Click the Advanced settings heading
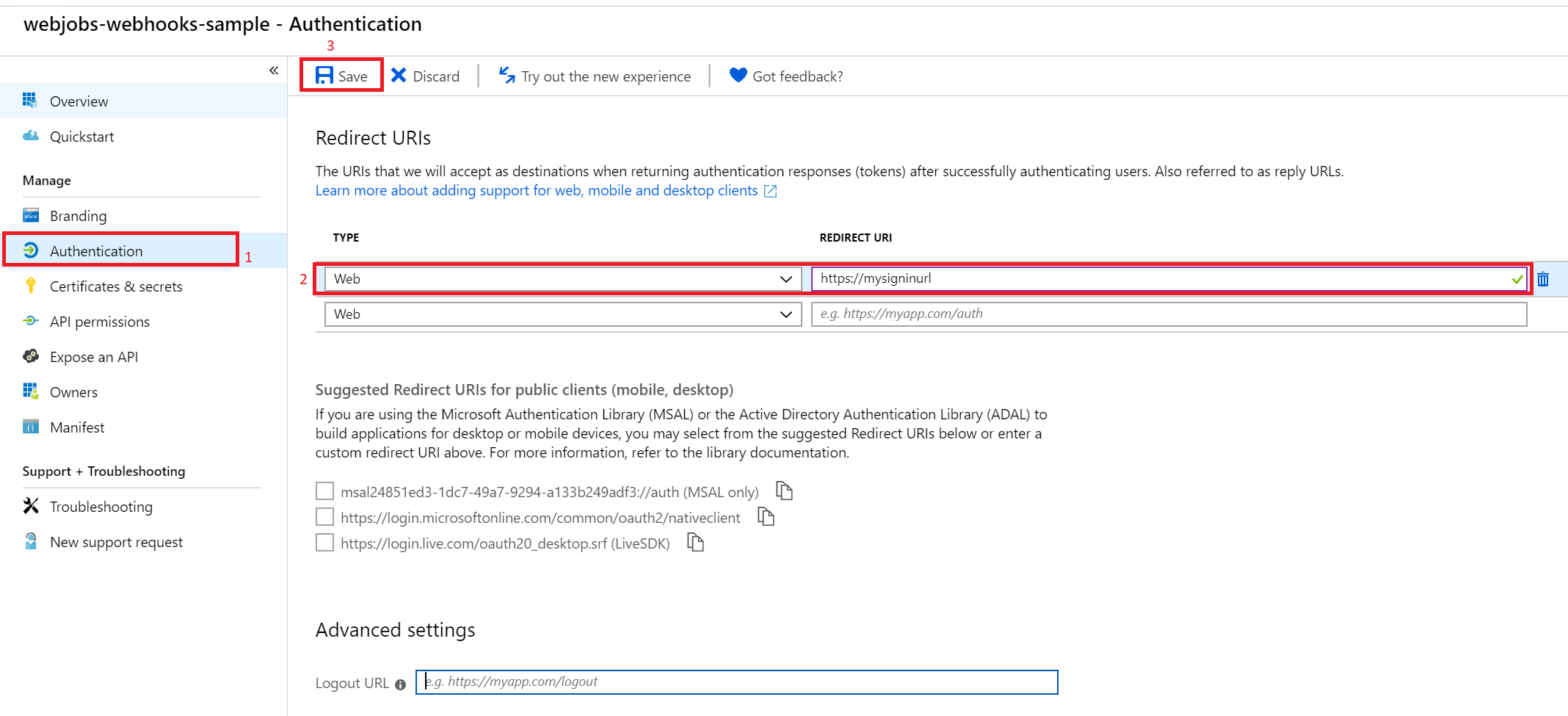The image size is (1568, 716). click(x=396, y=630)
